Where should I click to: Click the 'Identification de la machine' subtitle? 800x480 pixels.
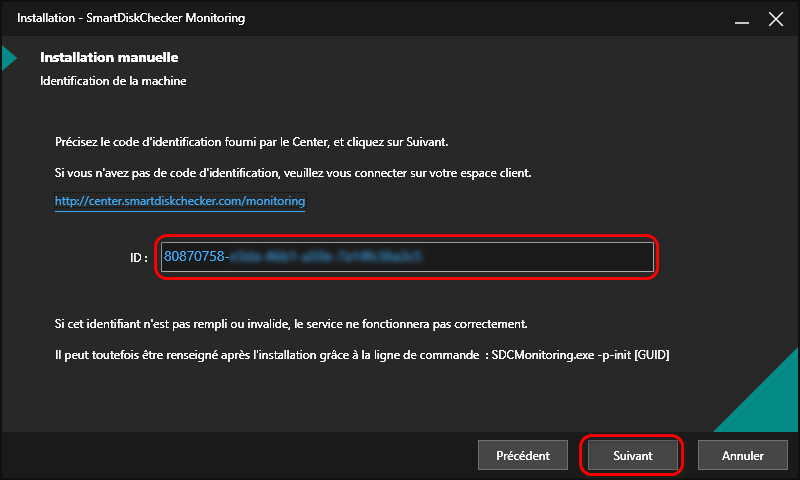pyautogui.click(x=113, y=81)
